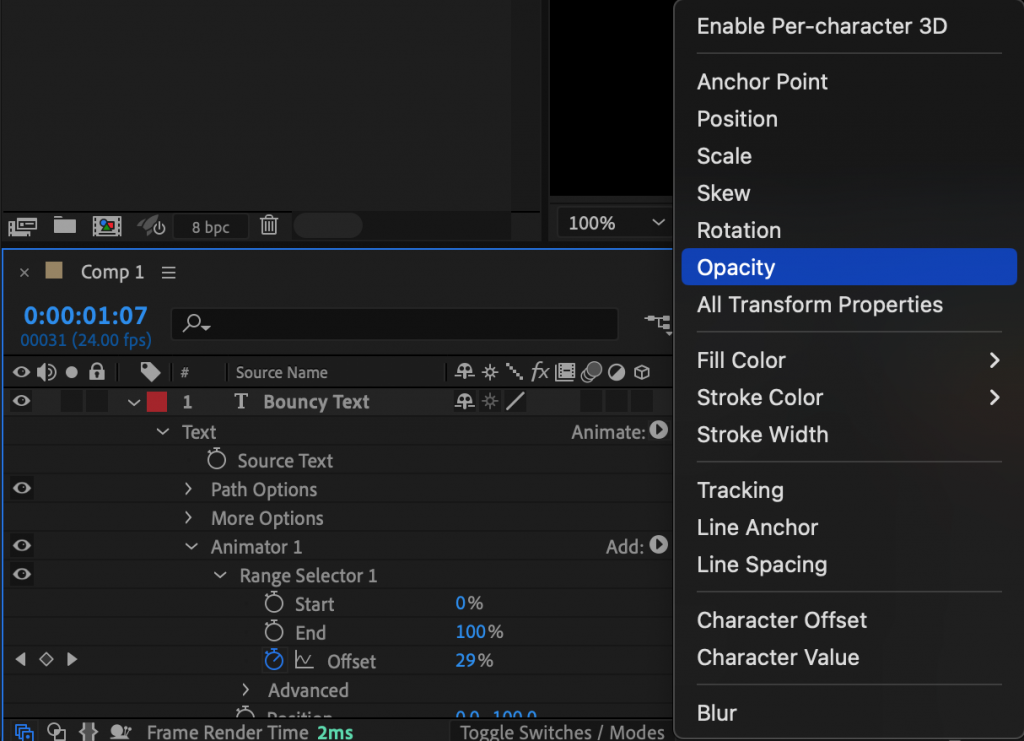This screenshot has width=1024, height=741.
Task: Select Opacity from the Animate menu
Action: click(735, 266)
